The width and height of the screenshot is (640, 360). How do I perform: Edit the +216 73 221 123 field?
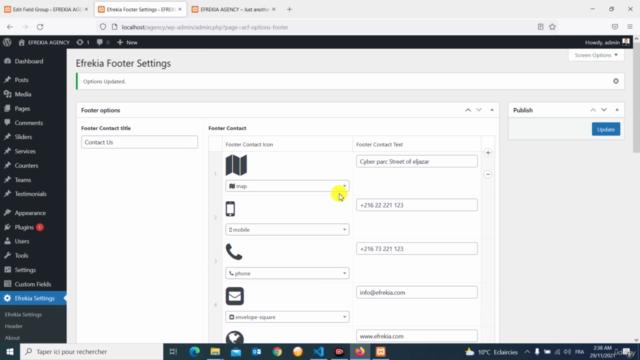point(417,249)
